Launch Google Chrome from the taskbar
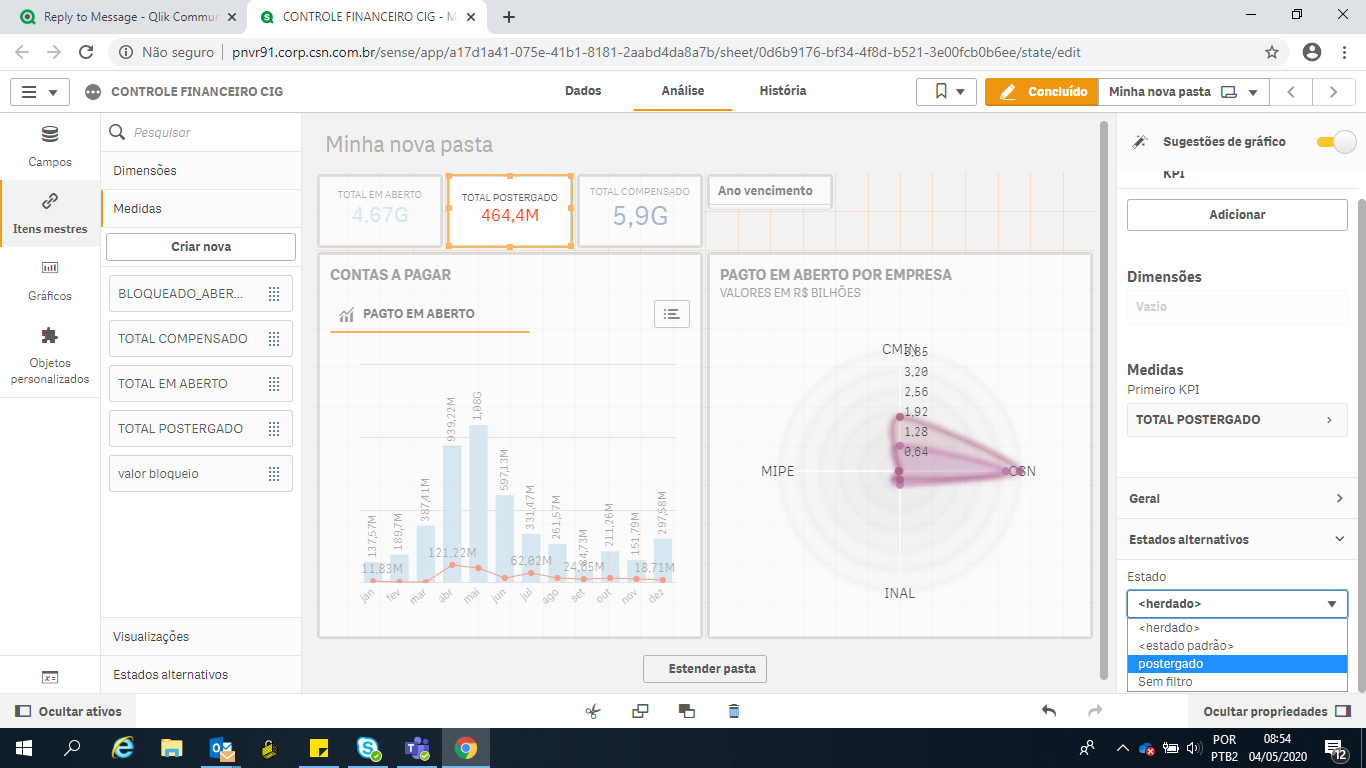This screenshot has height=768, width=1366. [x=467, y=747]
